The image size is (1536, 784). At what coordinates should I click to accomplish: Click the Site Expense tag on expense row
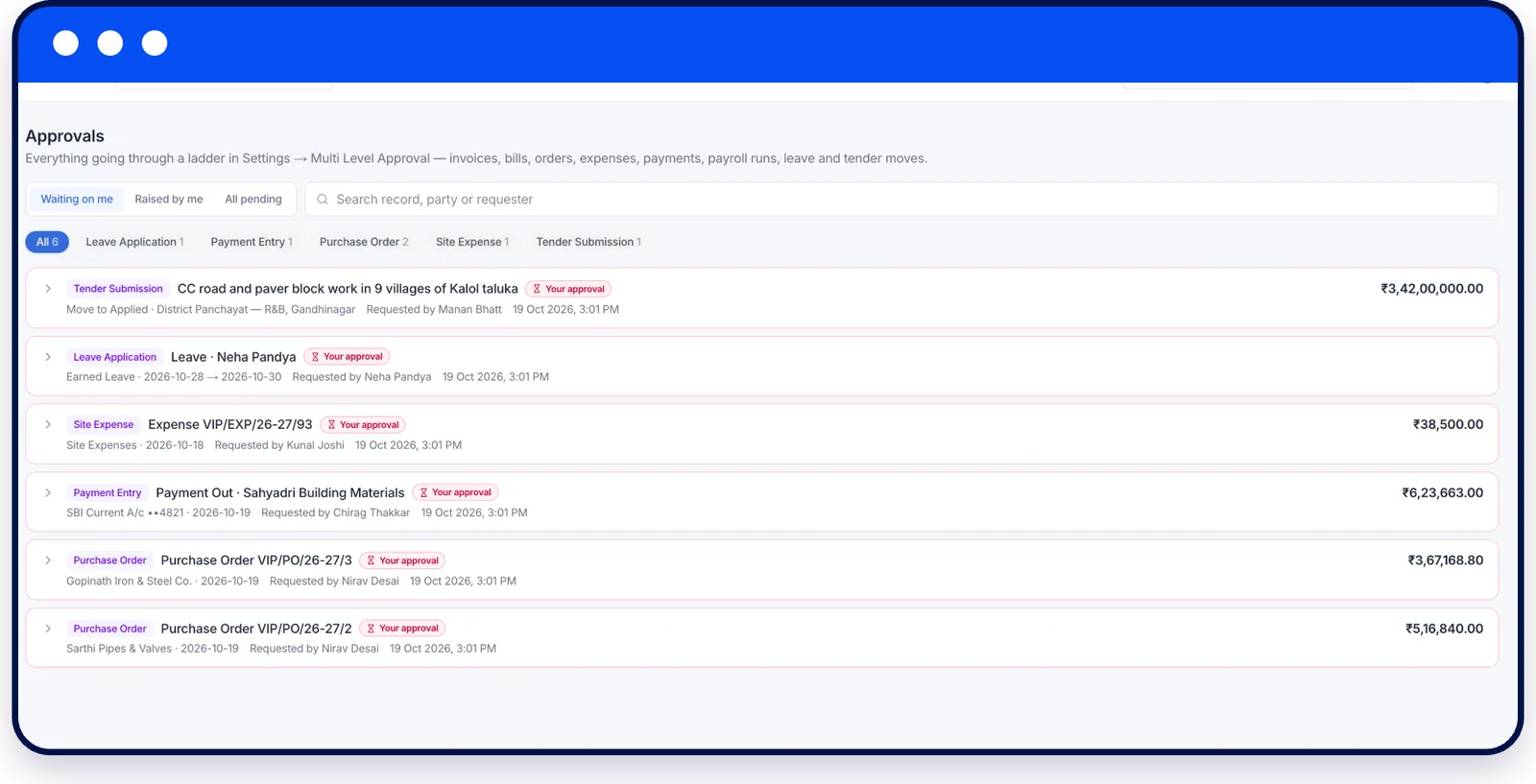click(104, 424)
